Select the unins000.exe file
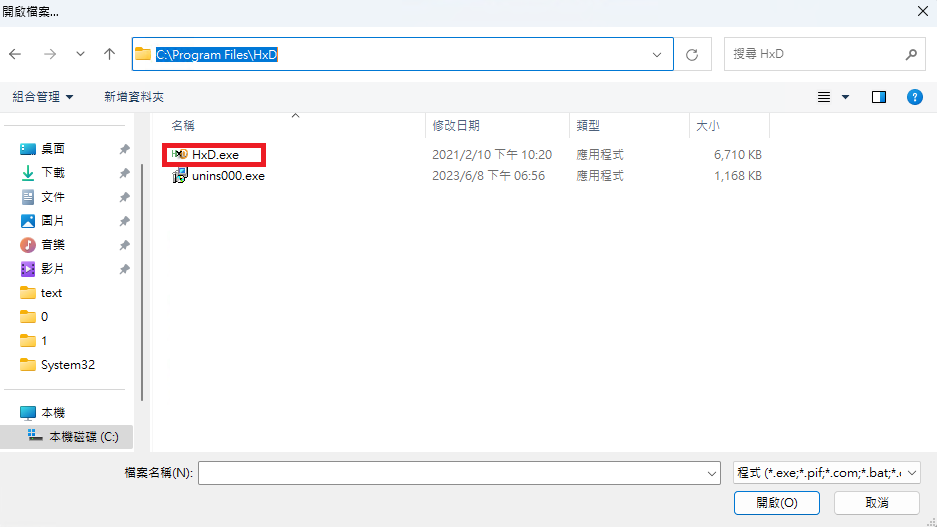The height and width of the screenshot is (527, 937). click(x=228, y=176)
